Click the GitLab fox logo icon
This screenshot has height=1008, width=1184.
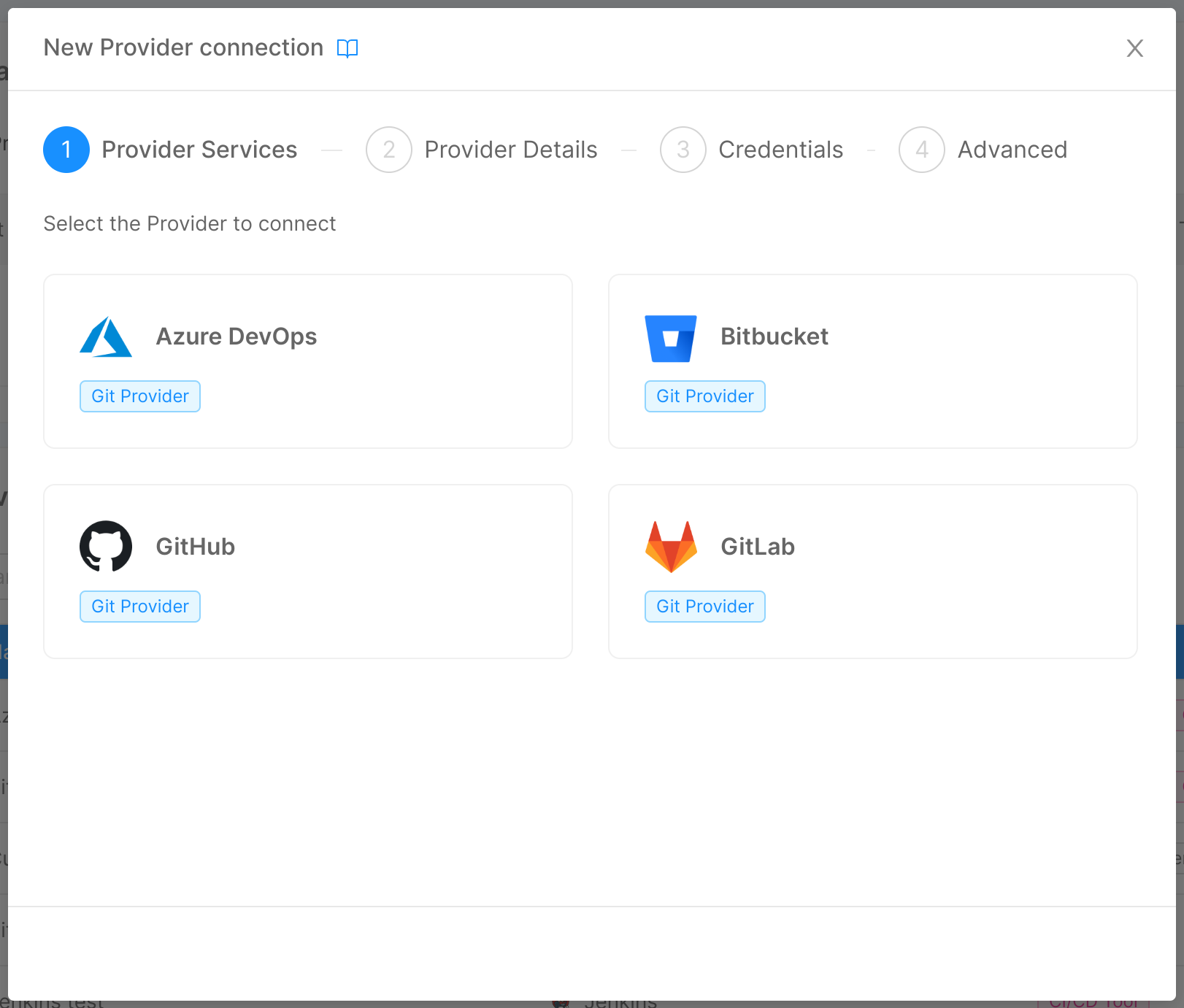(x=670, y=546)
